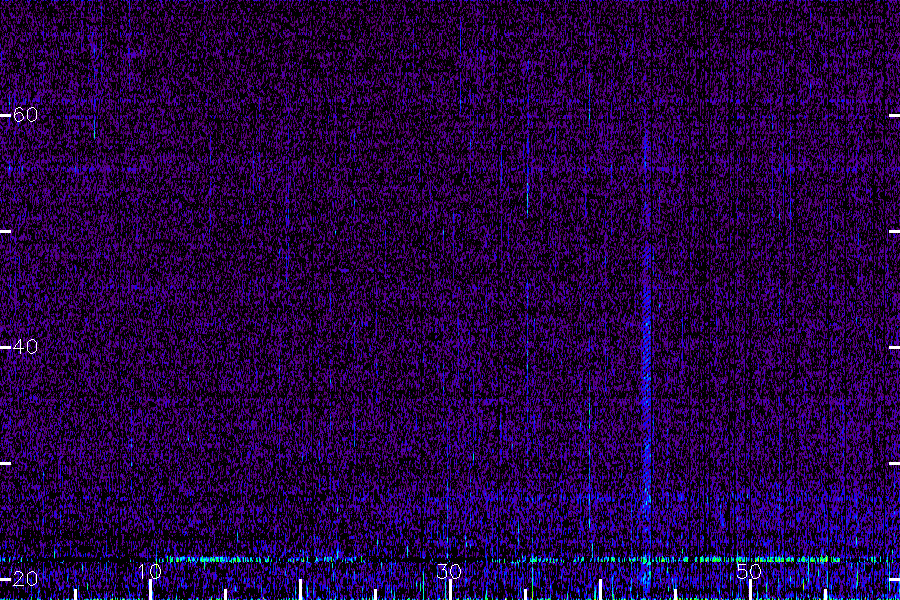Click the "20" label on the vertical axis
This screenshot has width=900, height=600.
25,579
